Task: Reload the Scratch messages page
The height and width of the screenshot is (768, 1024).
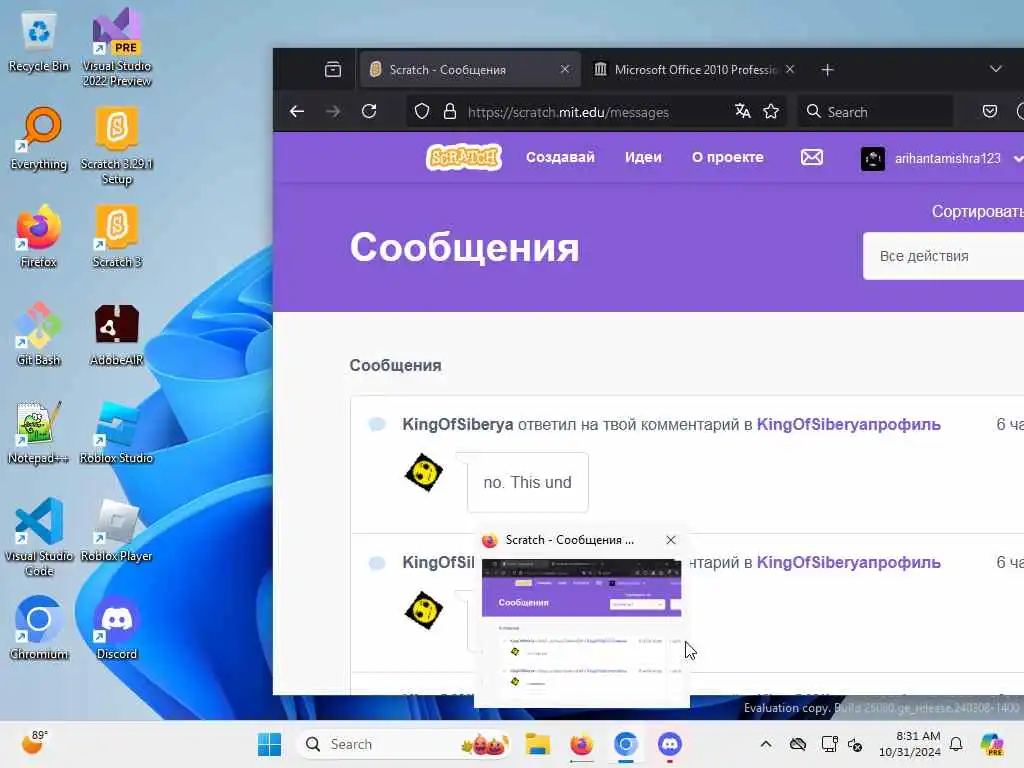Action: coord(369,112)
